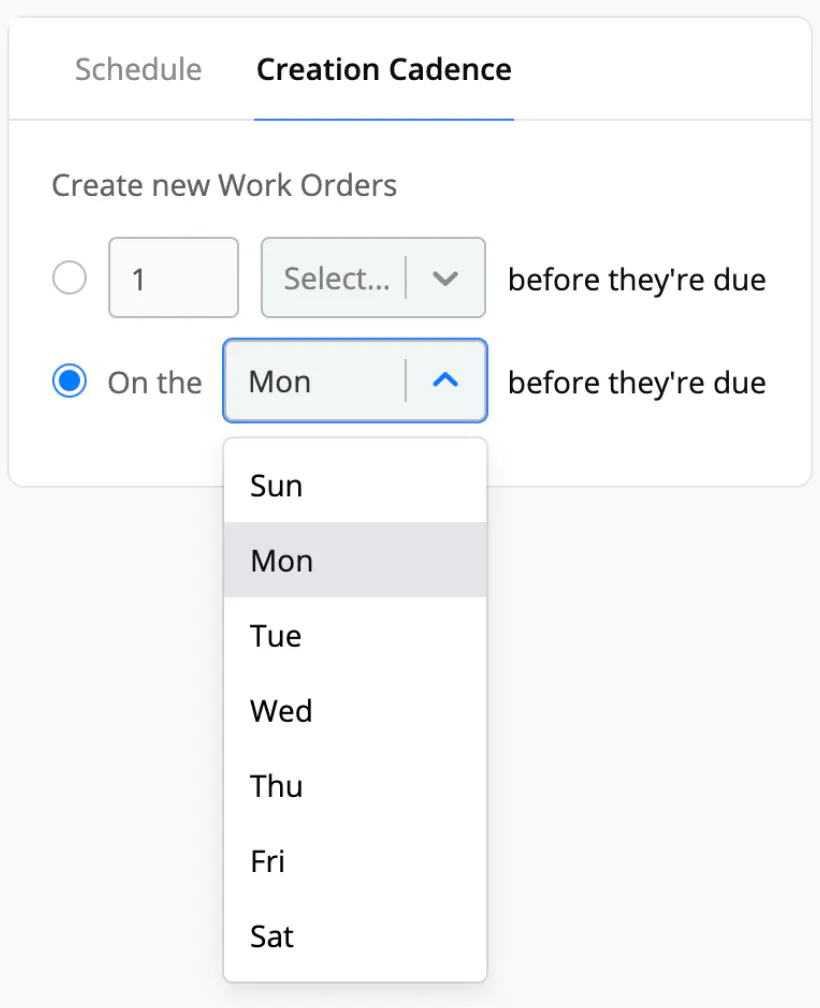Switch to the Schedule tab
The image size is (820, 1008).
(138, 70)
